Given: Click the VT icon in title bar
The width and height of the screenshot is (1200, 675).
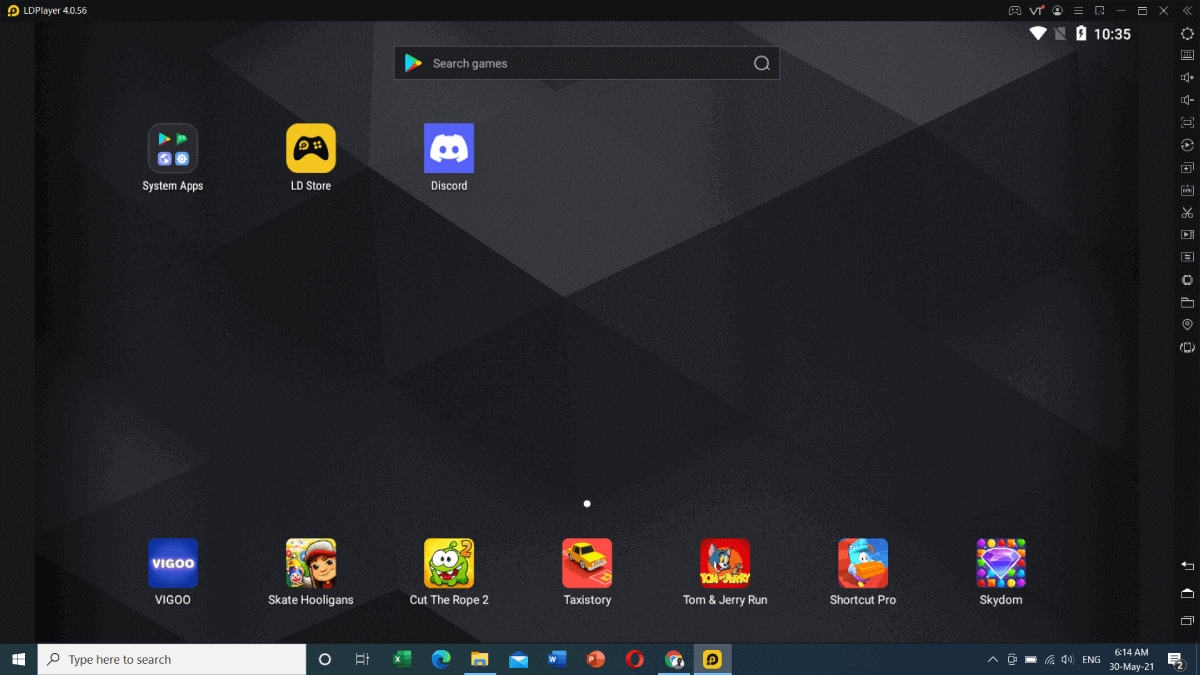Looking at the screenshot, I should click(x=1036, y=10).
